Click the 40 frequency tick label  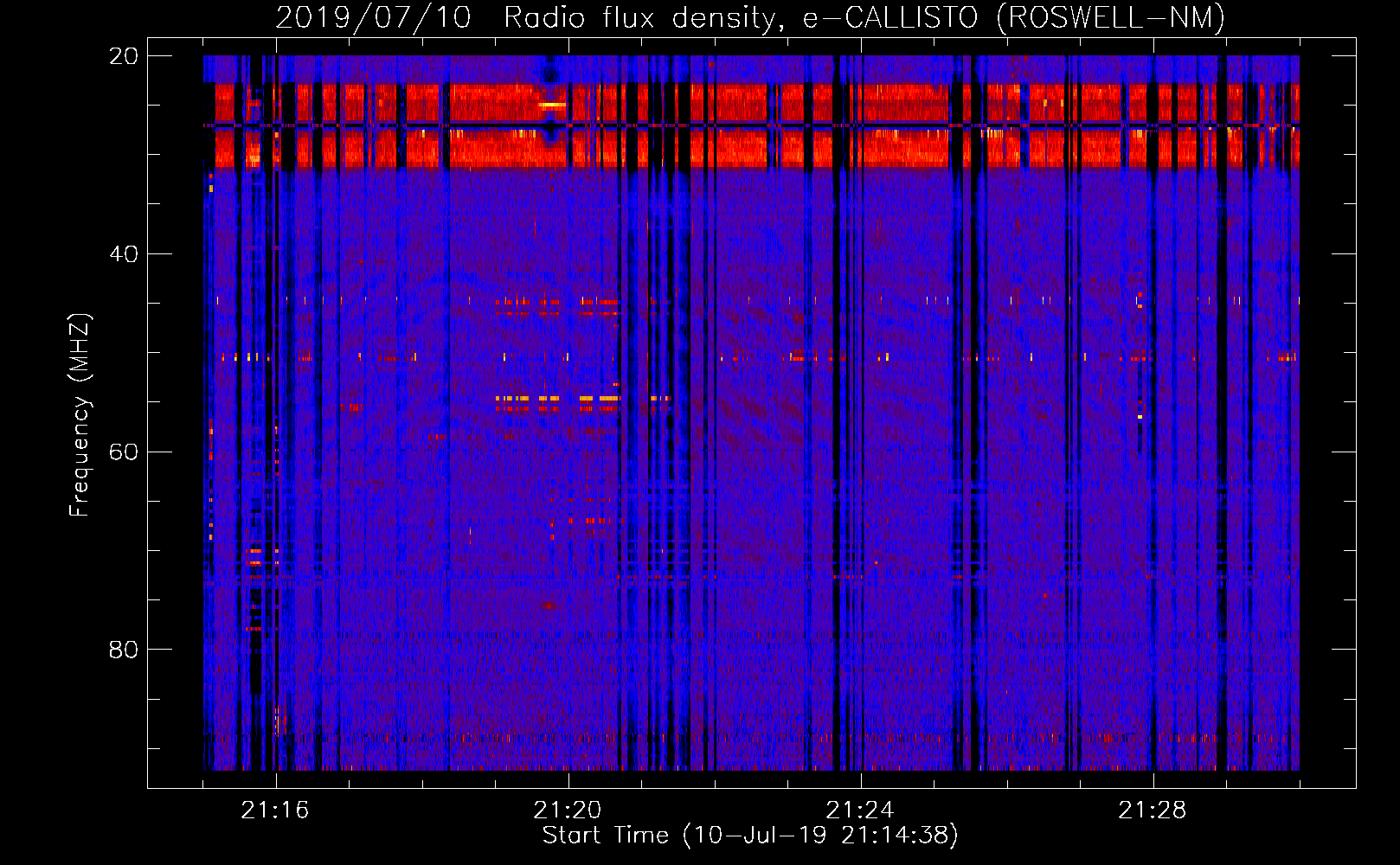coord(124,254)
